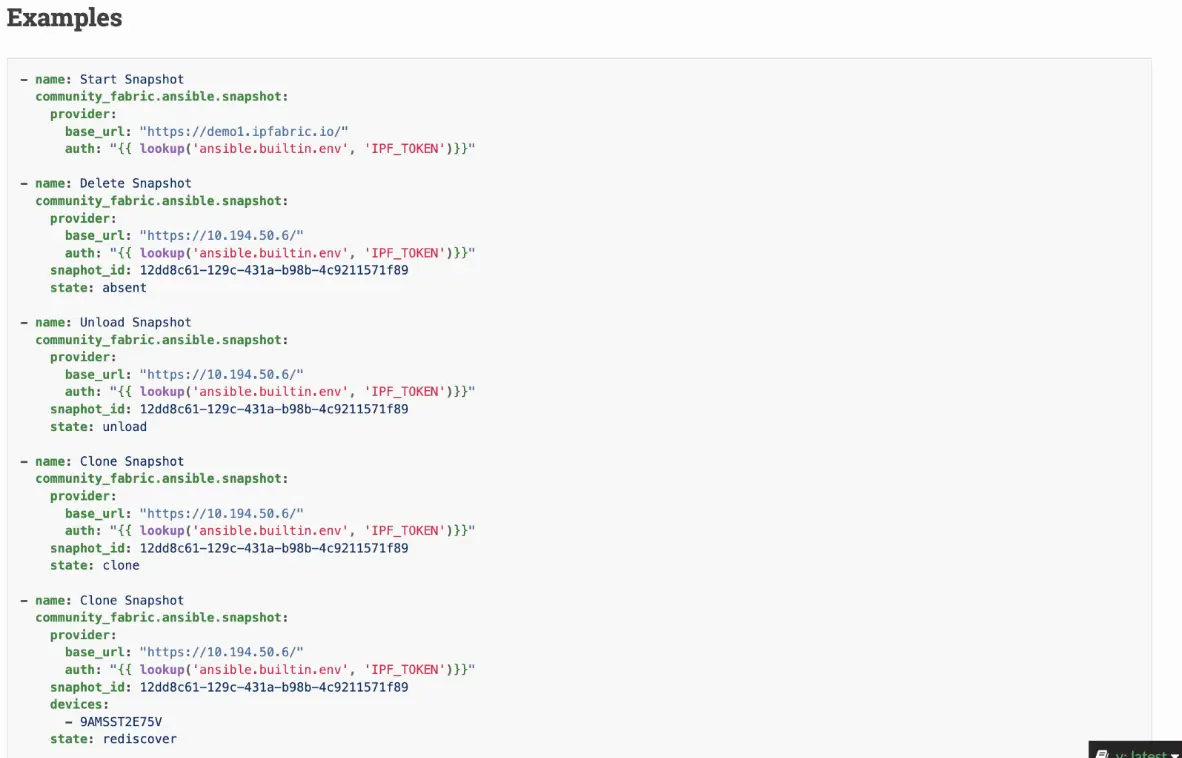Click the 'devices:' key in last example
The width and height of the screenshot is (1182, 758).
79,705
